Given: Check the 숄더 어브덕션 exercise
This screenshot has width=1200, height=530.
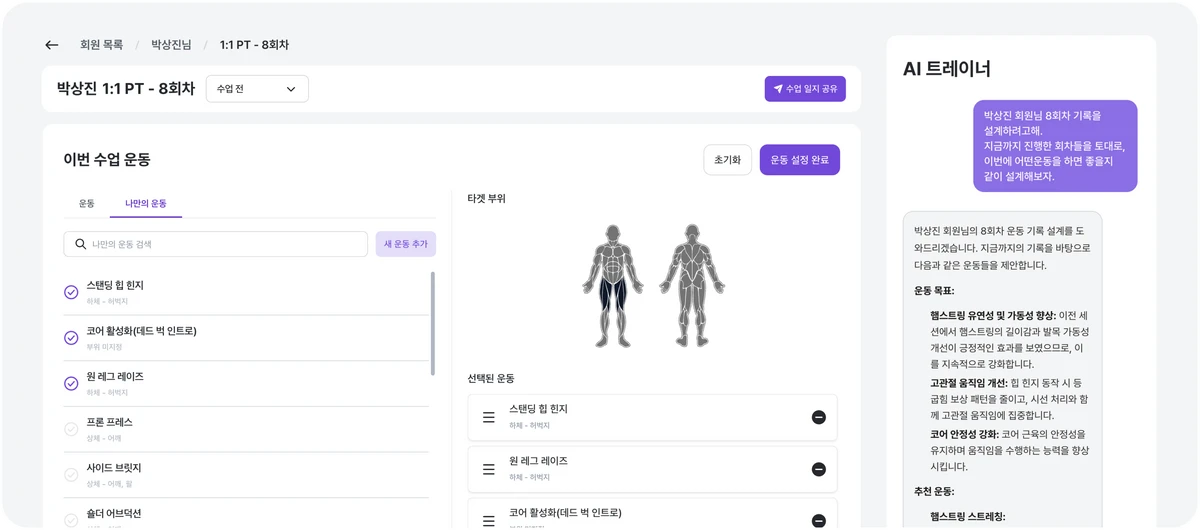Looking at the screenshot, I should pyautogui.click(x=71, y=520).
